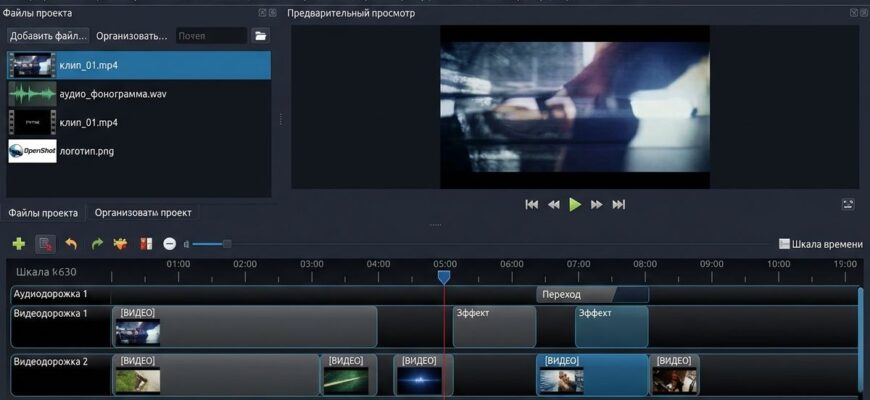Jump to the start of the preview
Image resolution: width=870 pixels, height=400 pixels.
(x=532, y=205)
